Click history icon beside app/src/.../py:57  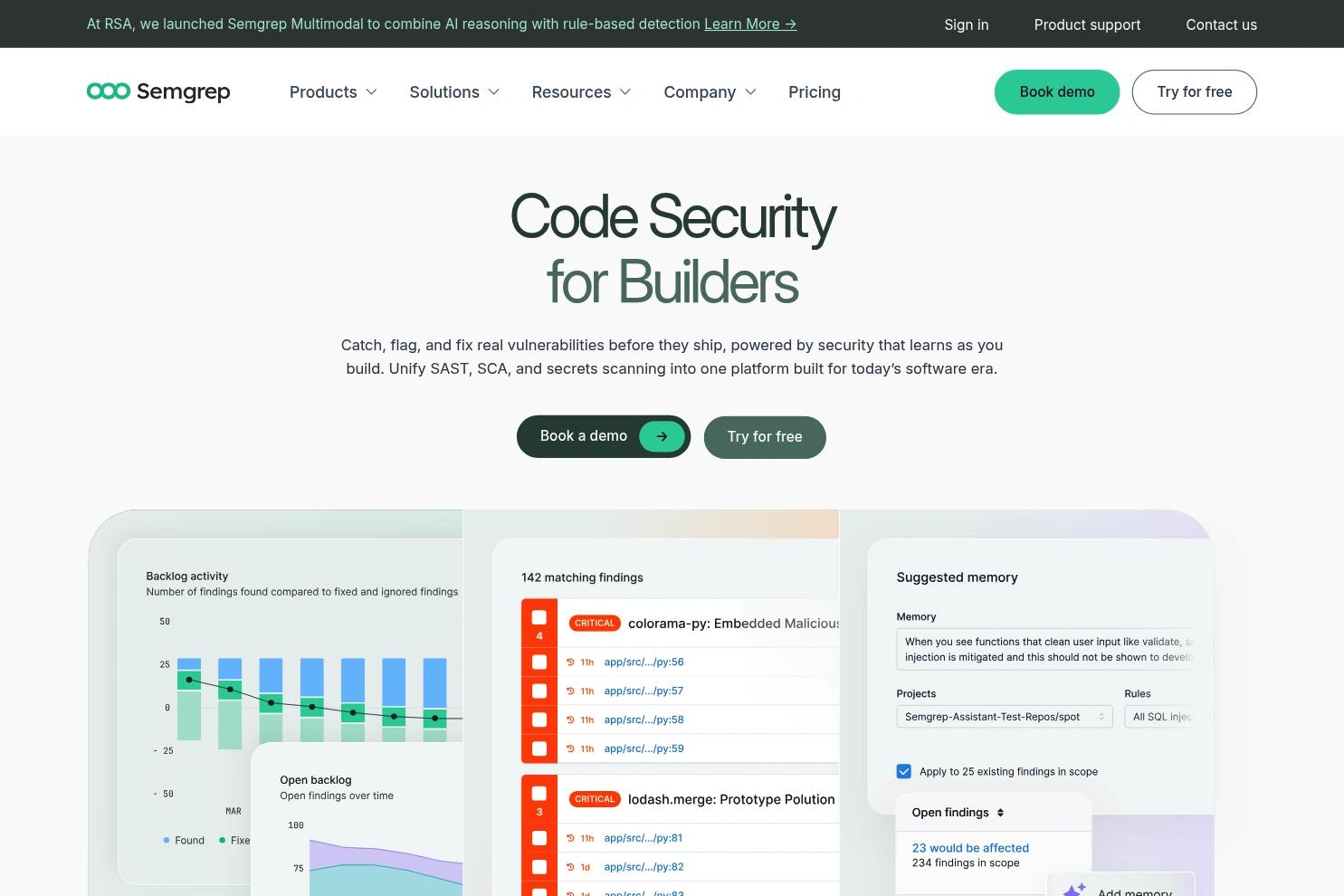[570, 691]
